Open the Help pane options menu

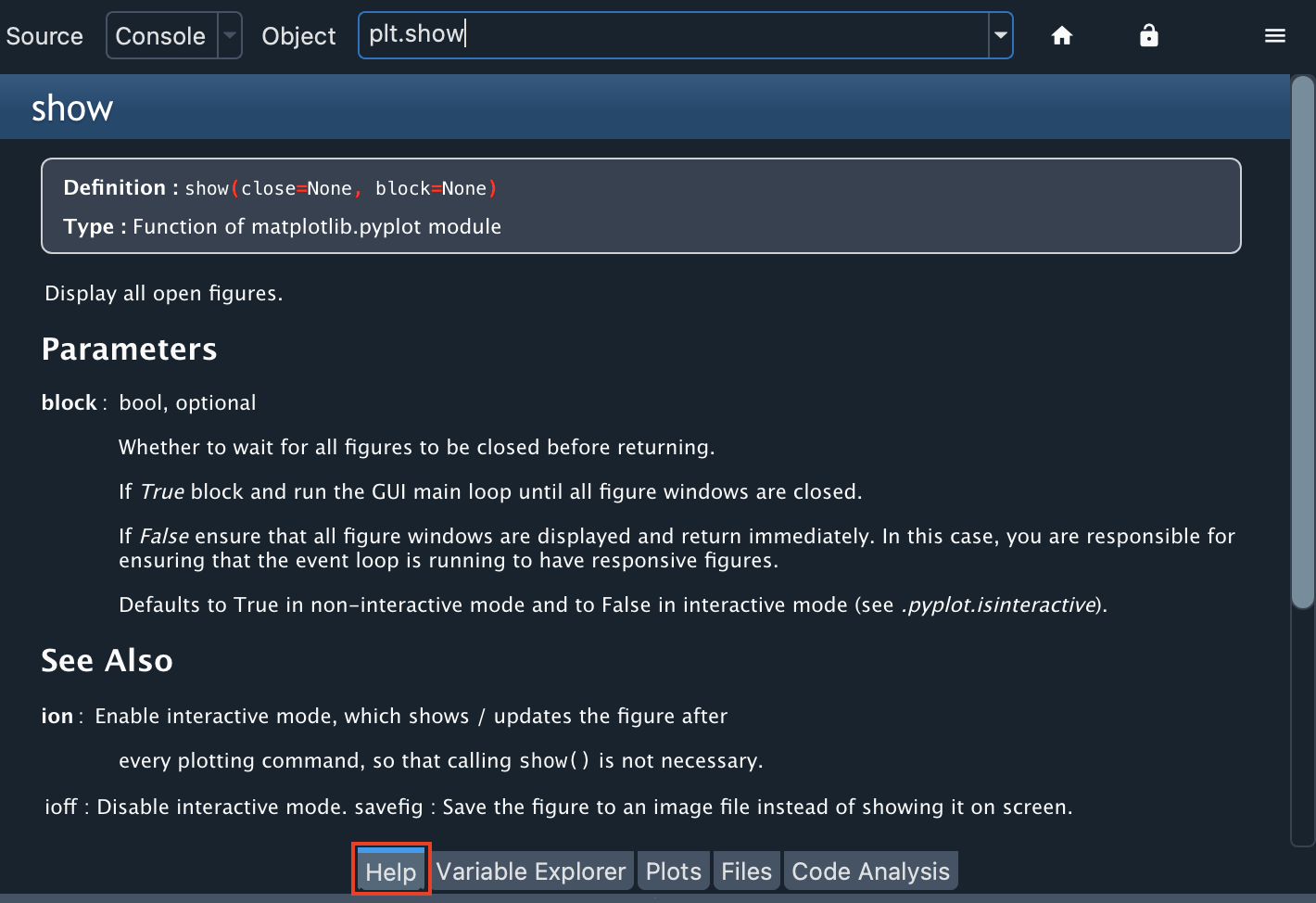(1275, 35)
